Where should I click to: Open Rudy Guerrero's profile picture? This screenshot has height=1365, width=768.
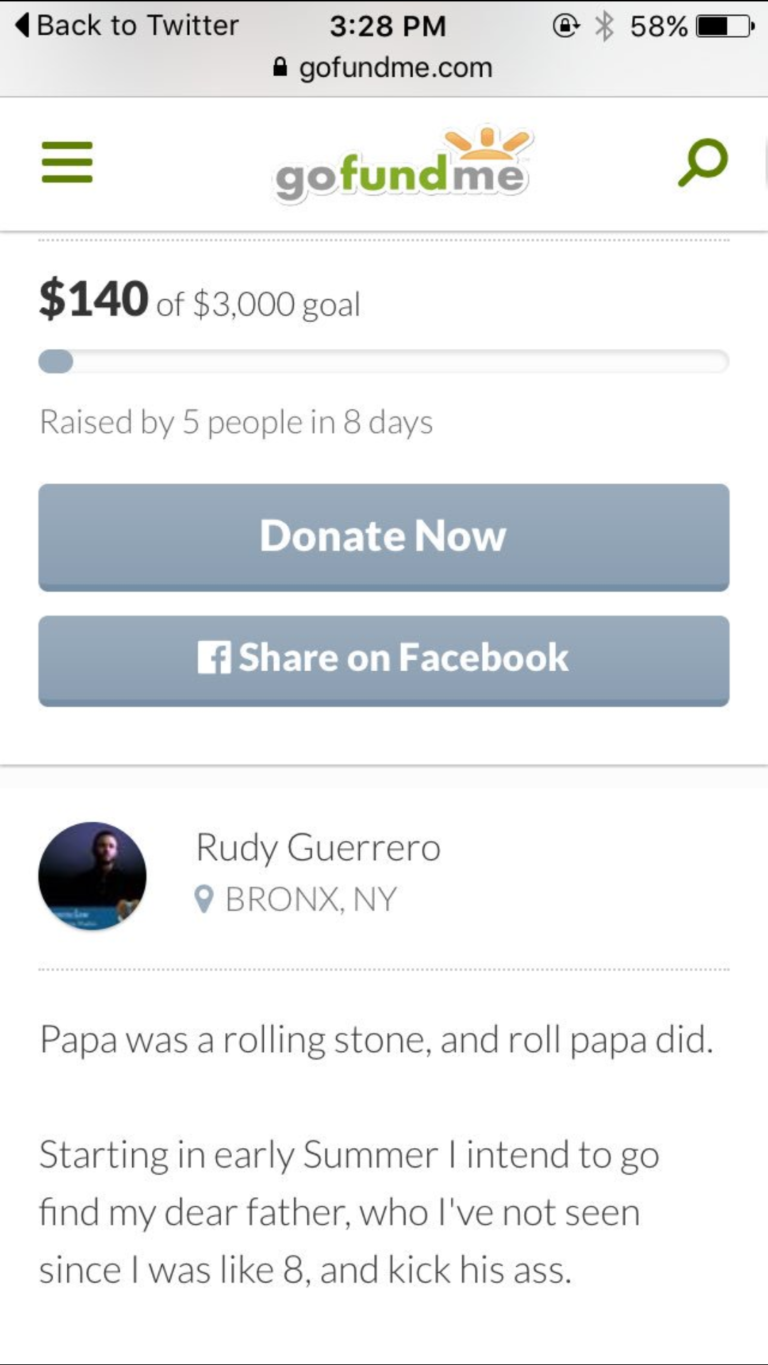[92, 876]
